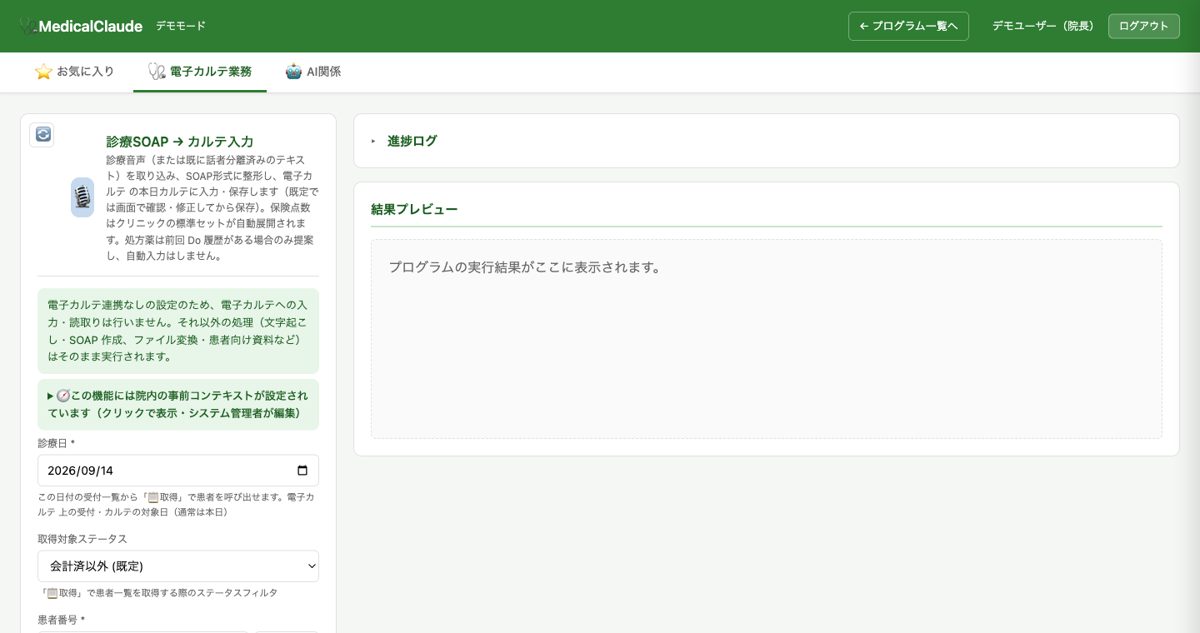The width and height of the screenshot is (1200, 633).
Task: Click the 診療SOAP → カルテ入力 heading
Action: 180,142
